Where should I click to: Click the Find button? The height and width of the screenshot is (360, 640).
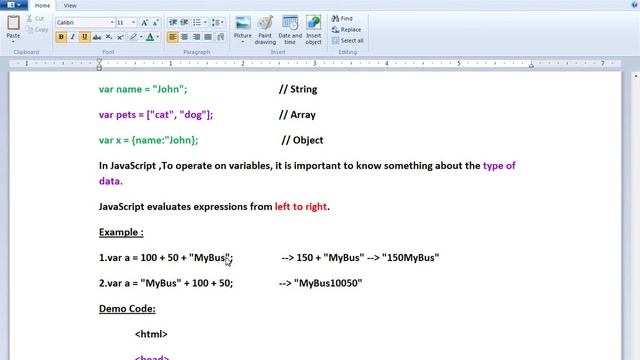coord(342,18)
